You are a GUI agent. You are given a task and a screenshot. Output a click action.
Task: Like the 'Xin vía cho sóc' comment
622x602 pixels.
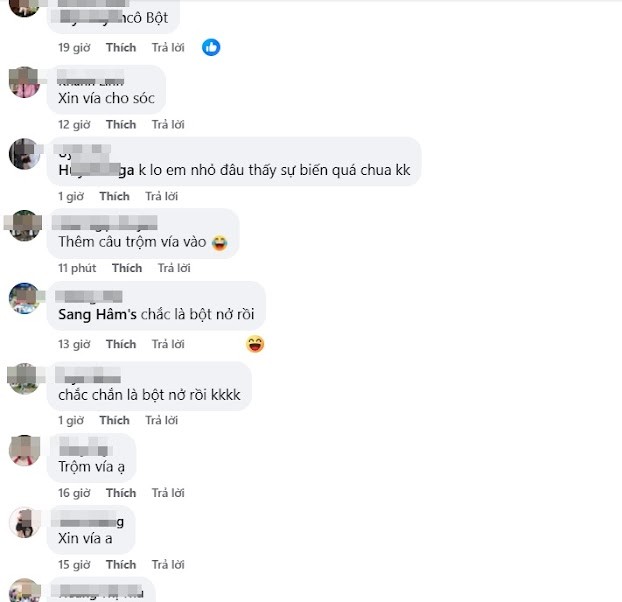tap(121, 125)
